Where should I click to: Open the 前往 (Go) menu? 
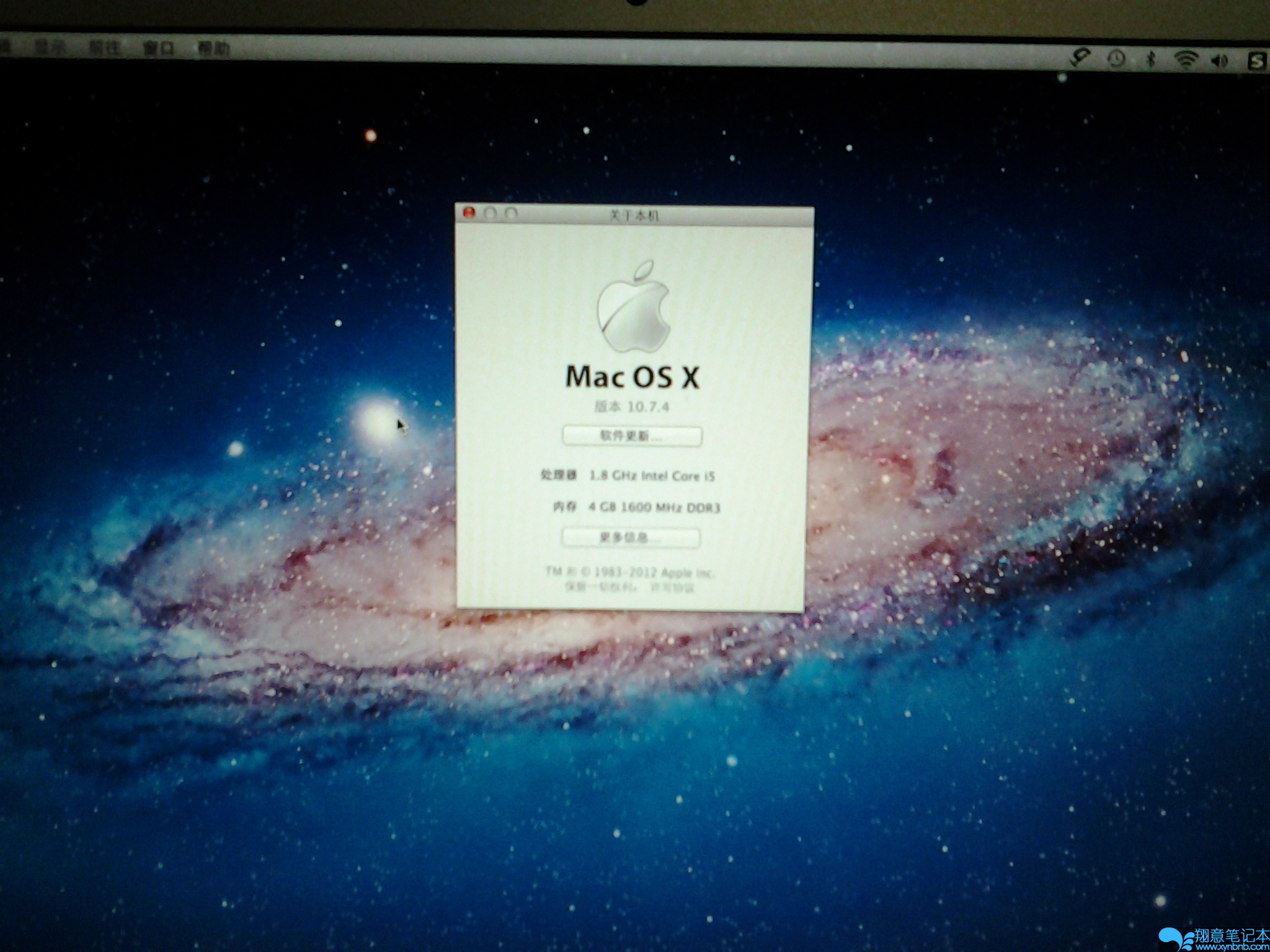(x=104, y=47)
